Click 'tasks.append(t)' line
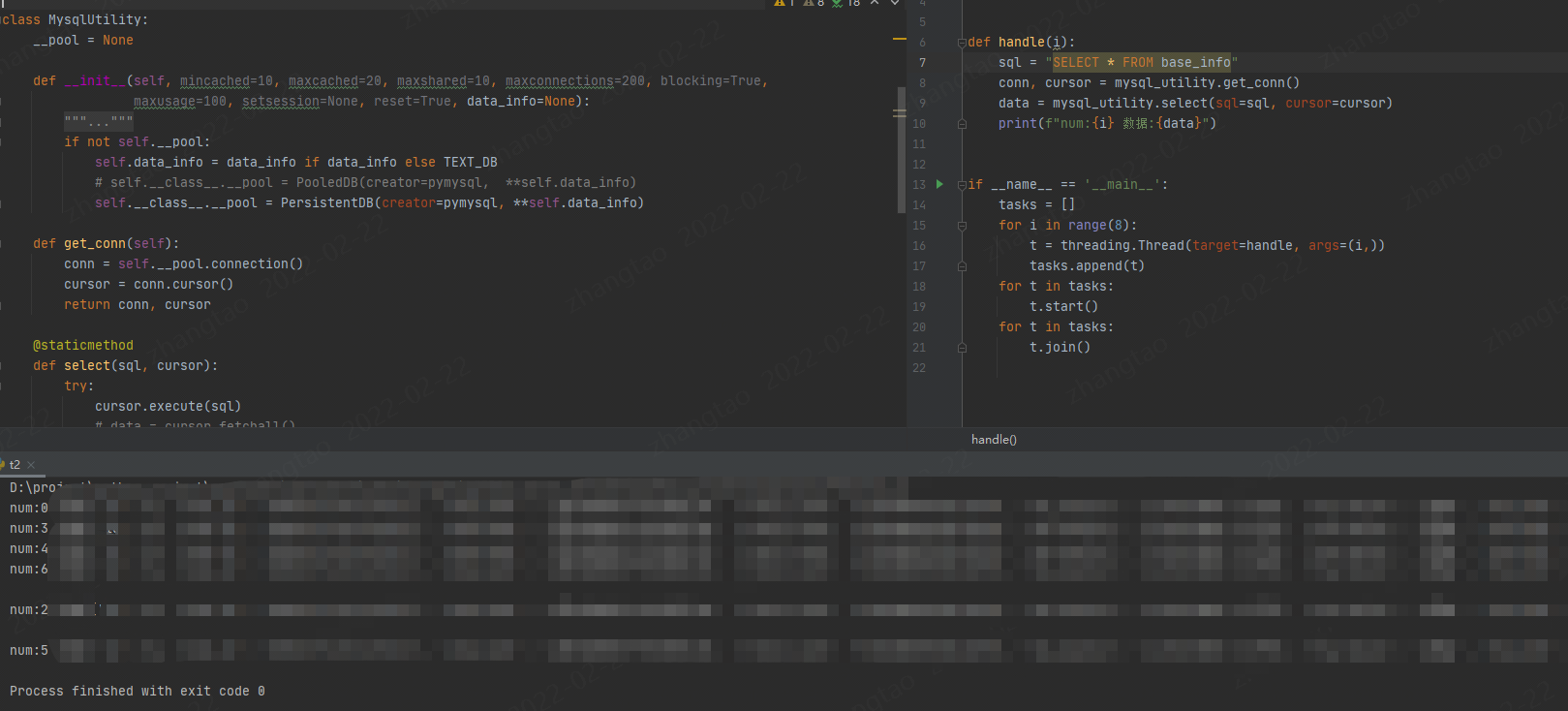This screenshot has height=711, width=1568. (x=1088, y=266)
